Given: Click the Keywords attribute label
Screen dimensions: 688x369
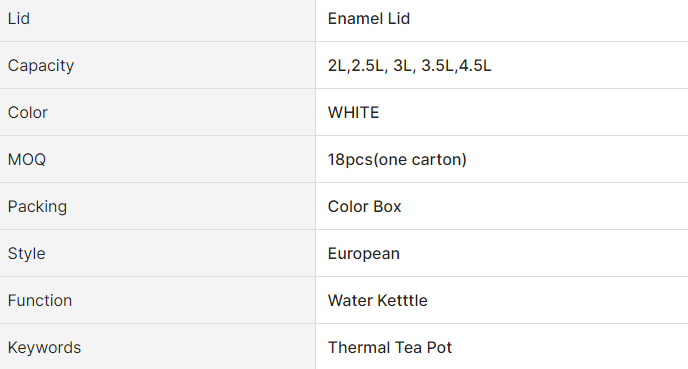Looking at the screenshot, I should click(44, 348).
